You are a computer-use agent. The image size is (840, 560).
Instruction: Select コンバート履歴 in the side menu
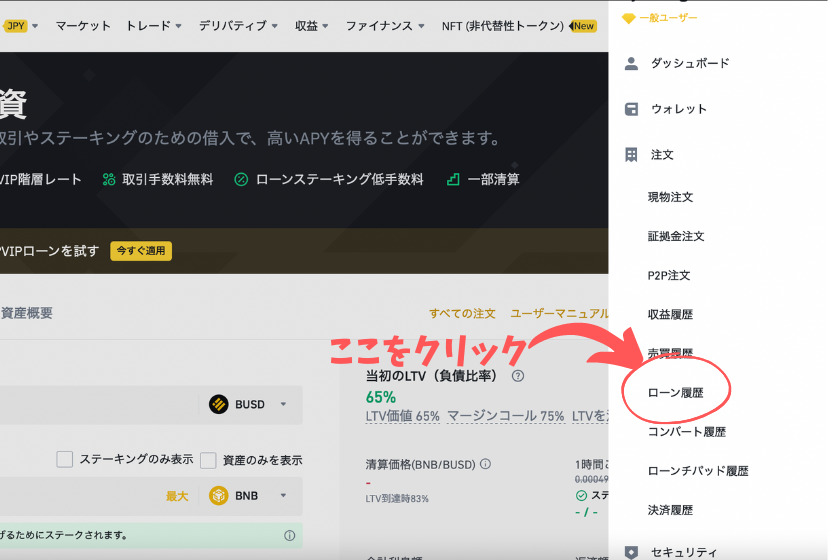tap(687, 432)
